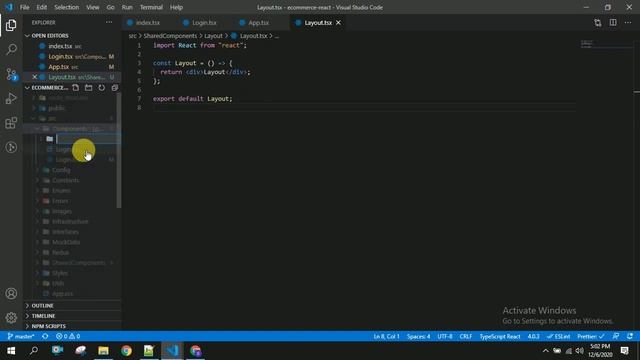This screenshot has height=360, width=640.
Task: Change line endings via CRLF
Action: click(x=466, y=337)
